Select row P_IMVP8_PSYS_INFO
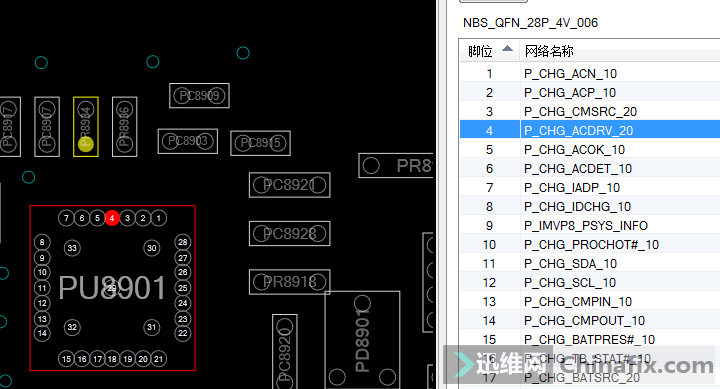Viewport: 720px width, 389px height. (x=590, y=226)
